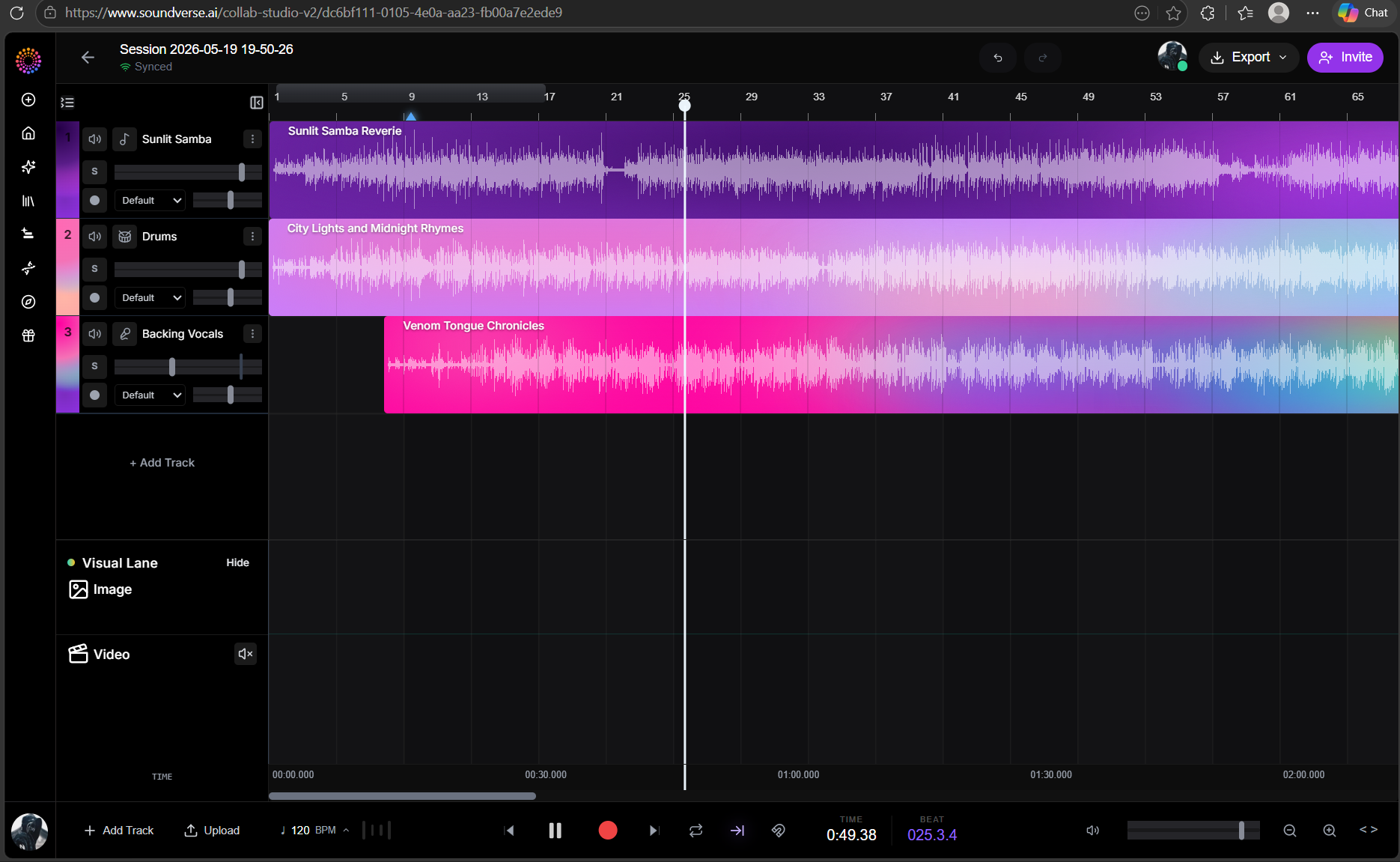Zoom in the timeline with magnifier plus
Screen dimensions: 1400x862
(x=1330, y=831)
